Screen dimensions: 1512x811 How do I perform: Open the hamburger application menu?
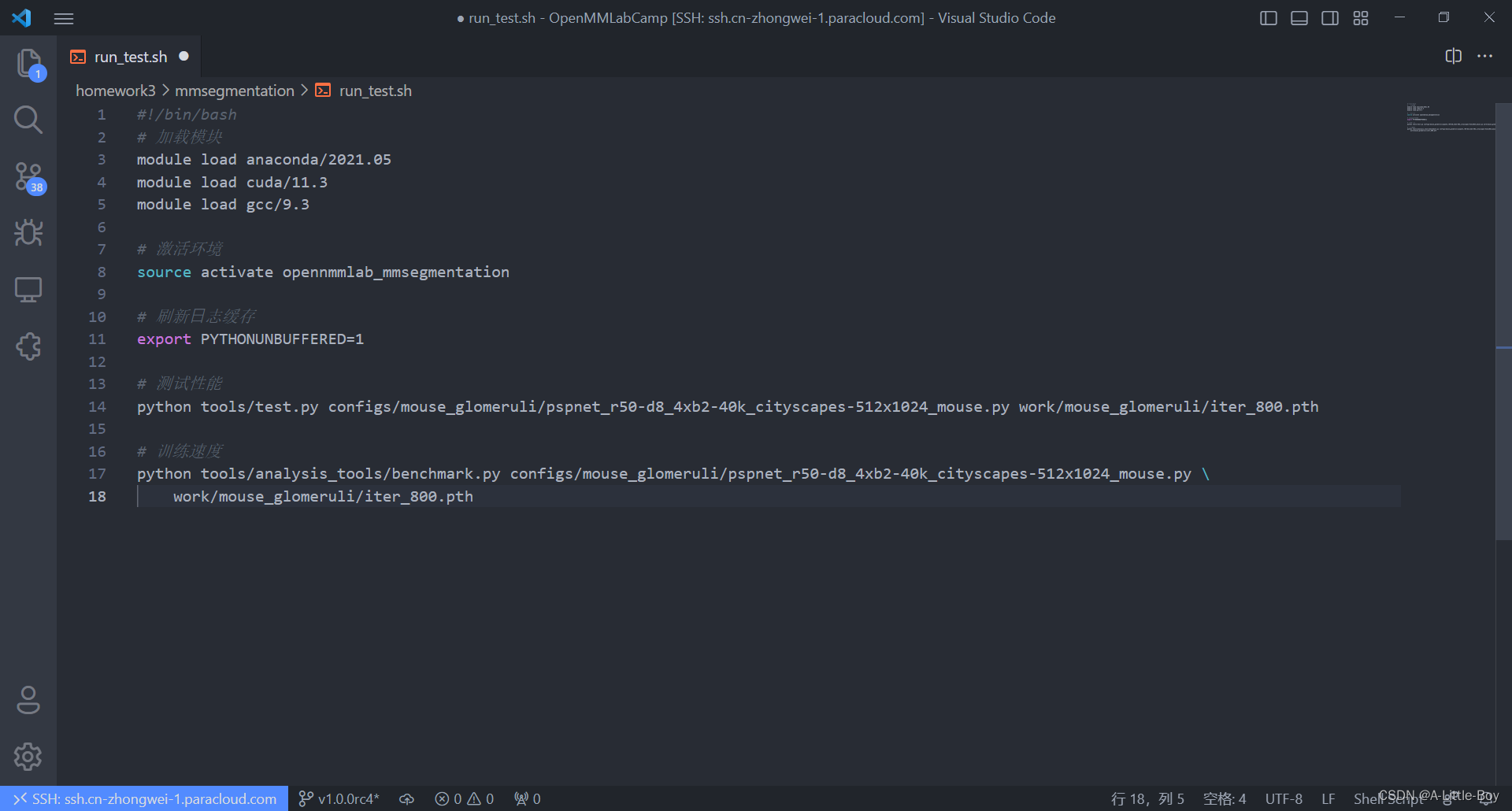tap(64, 18)
